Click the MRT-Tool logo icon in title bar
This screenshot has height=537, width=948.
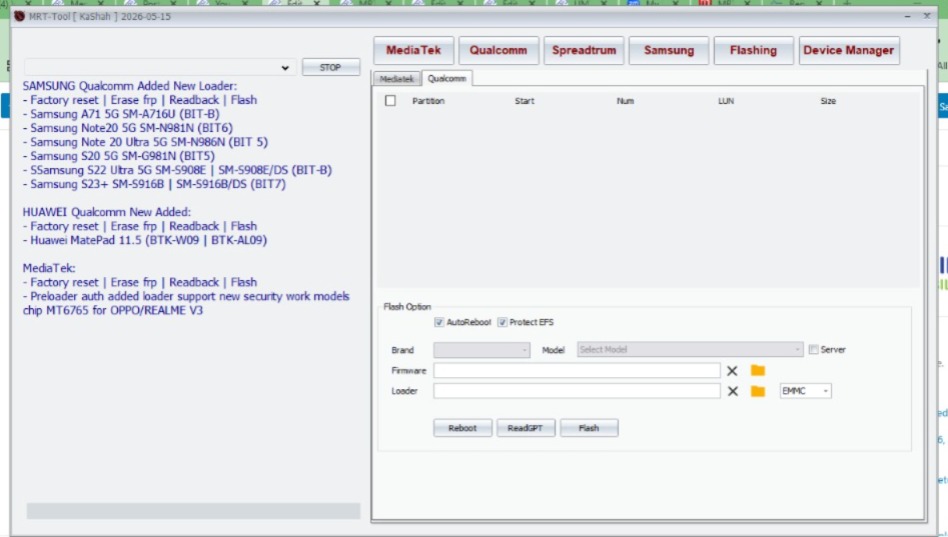(20, 17)
